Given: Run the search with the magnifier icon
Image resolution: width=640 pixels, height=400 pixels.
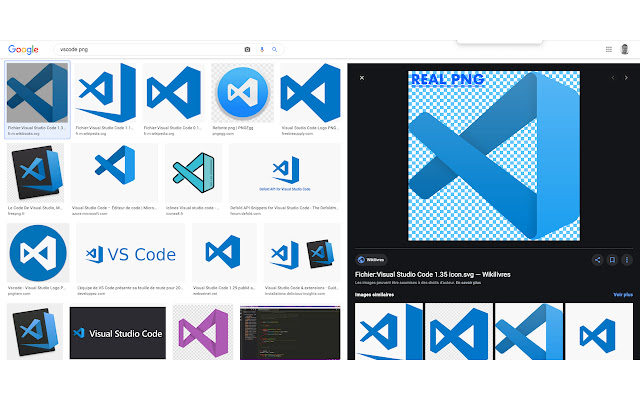Looking at the screenshot, I should [275, 49].
